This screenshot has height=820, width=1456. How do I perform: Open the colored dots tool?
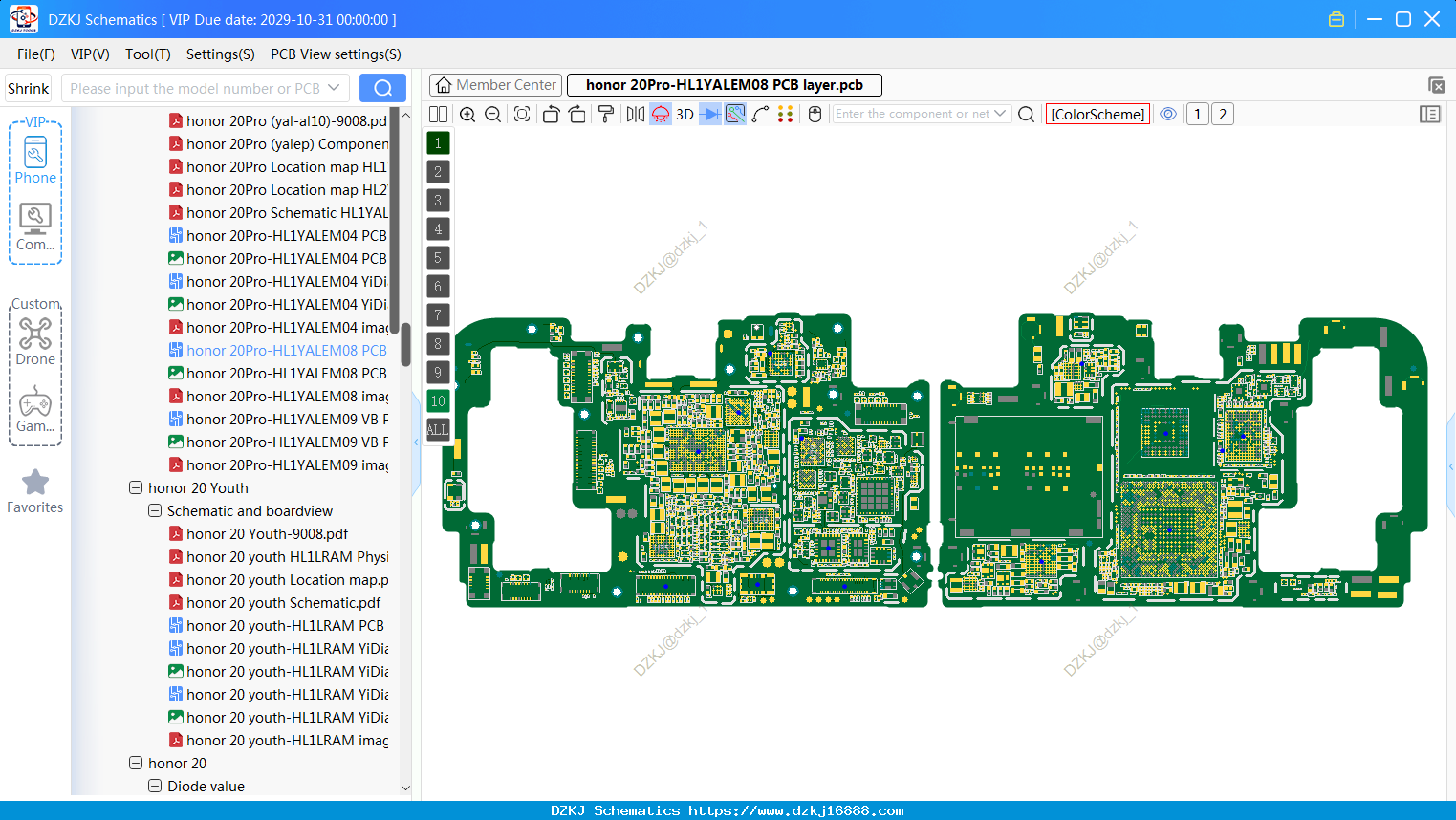[x=786, y=114]
